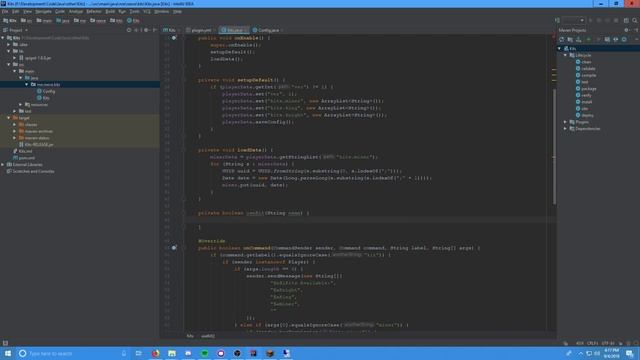The height and width of the screenshot is (360, 640).
Task: Open Project panel gear settings
Action: pos(146,30)
